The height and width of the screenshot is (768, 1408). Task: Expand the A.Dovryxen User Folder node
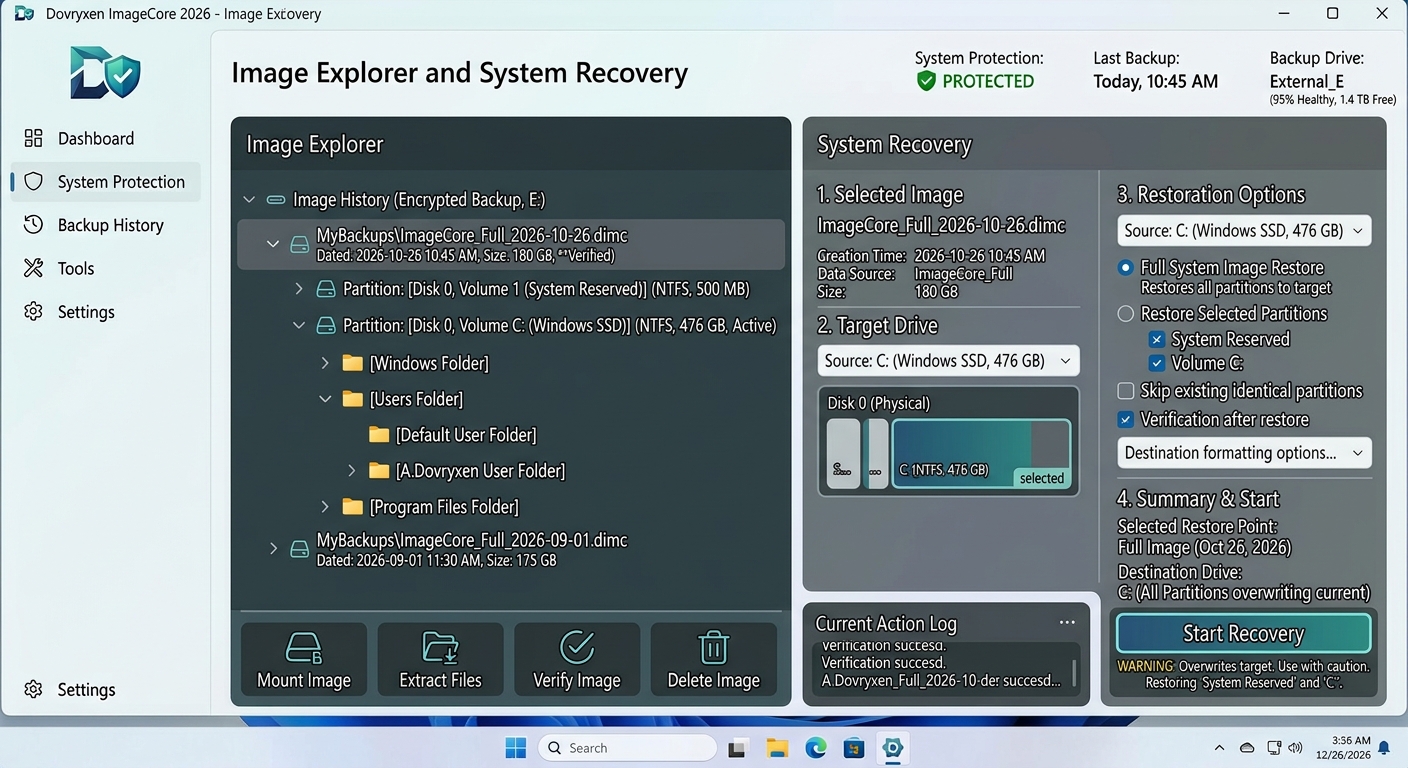click(352, 470)
